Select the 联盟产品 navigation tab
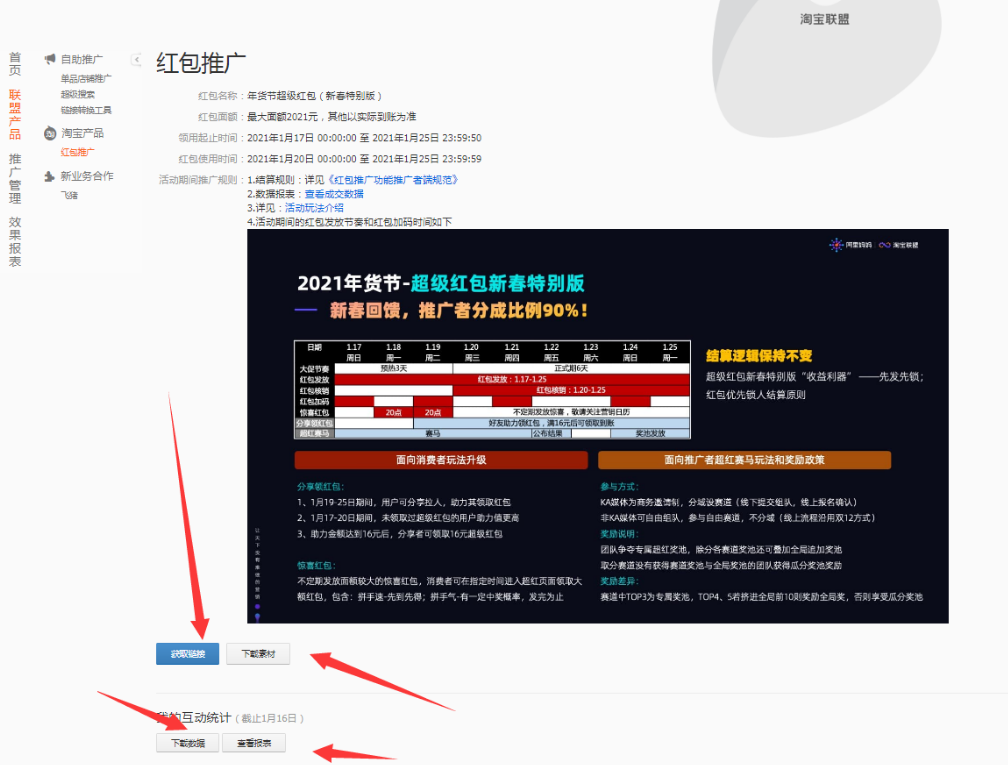 point(14,115)
